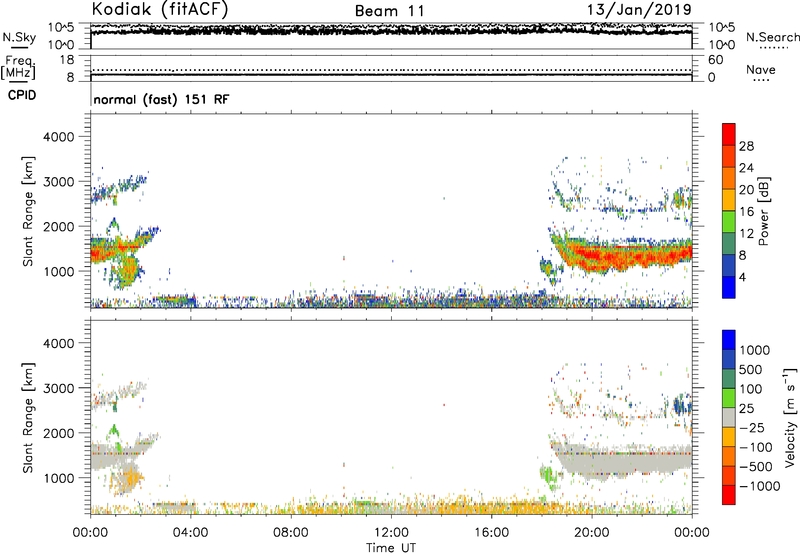Click the '12:00' time tick label

(x=391, y=533)
